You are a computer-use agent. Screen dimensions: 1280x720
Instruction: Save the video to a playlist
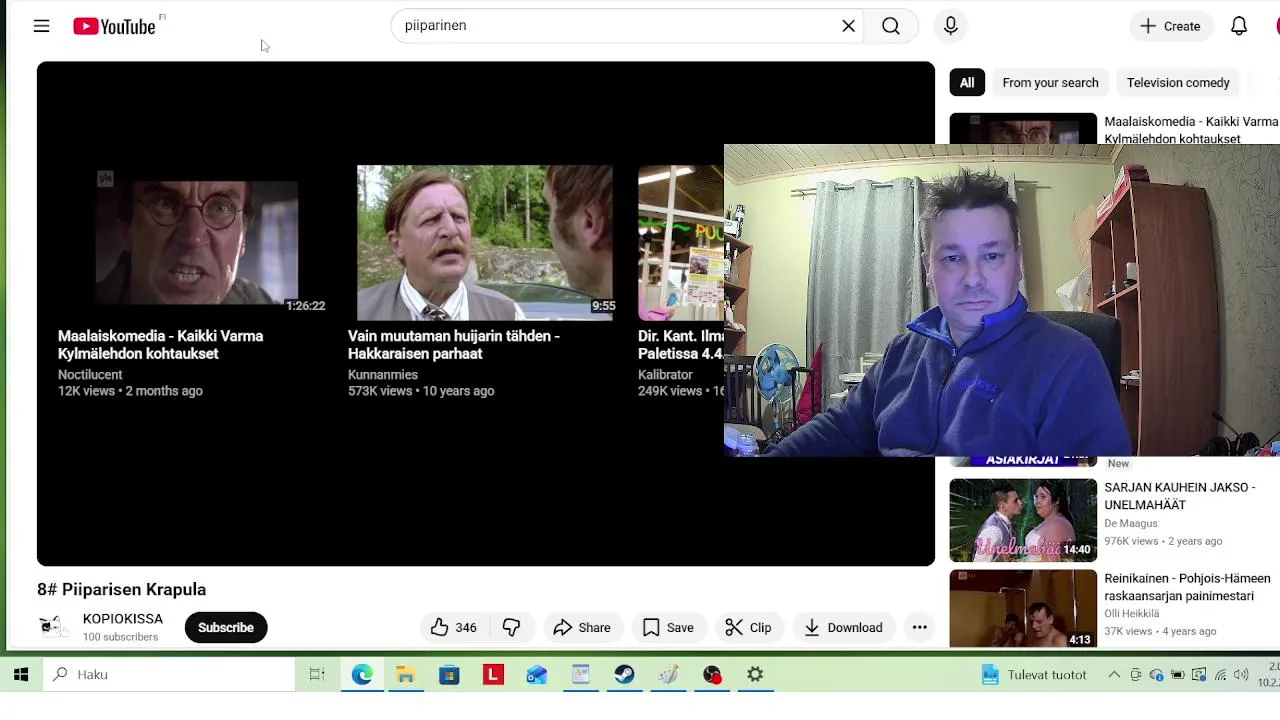pyautogui.click(x=668, y=627)
